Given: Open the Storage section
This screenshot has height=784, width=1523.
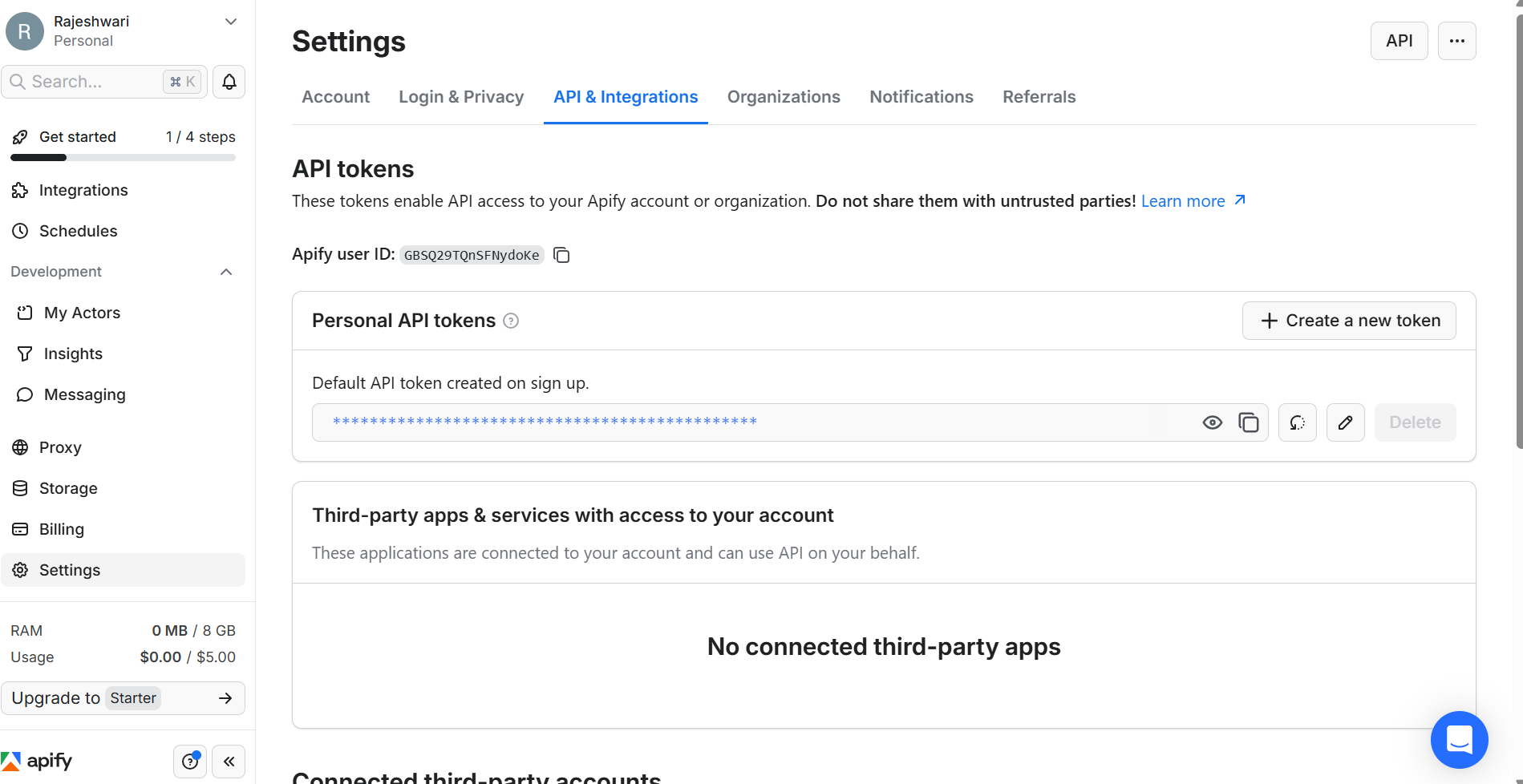Looking at the screenshot, I should [x=67, y=488].
